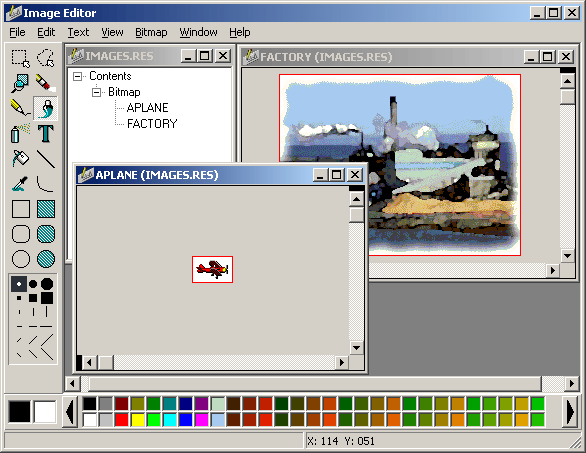Screen dimensions: 586x453
Task: Pick the magenta color swatch
Action: click(202, 420)
